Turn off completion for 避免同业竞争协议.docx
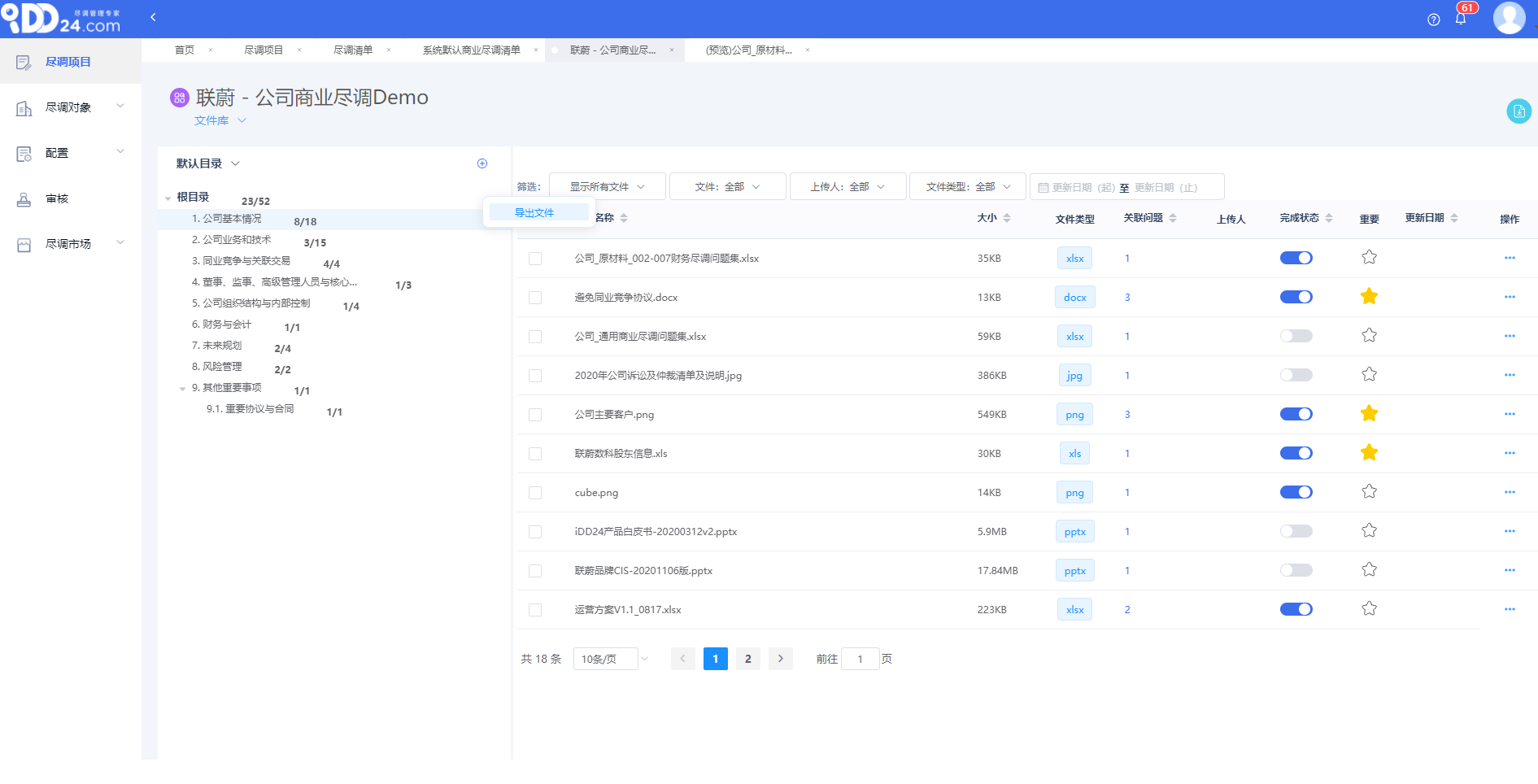The width and height of the screenshot is (1538, 784). pyautogui.click(x=1296, y=297)
